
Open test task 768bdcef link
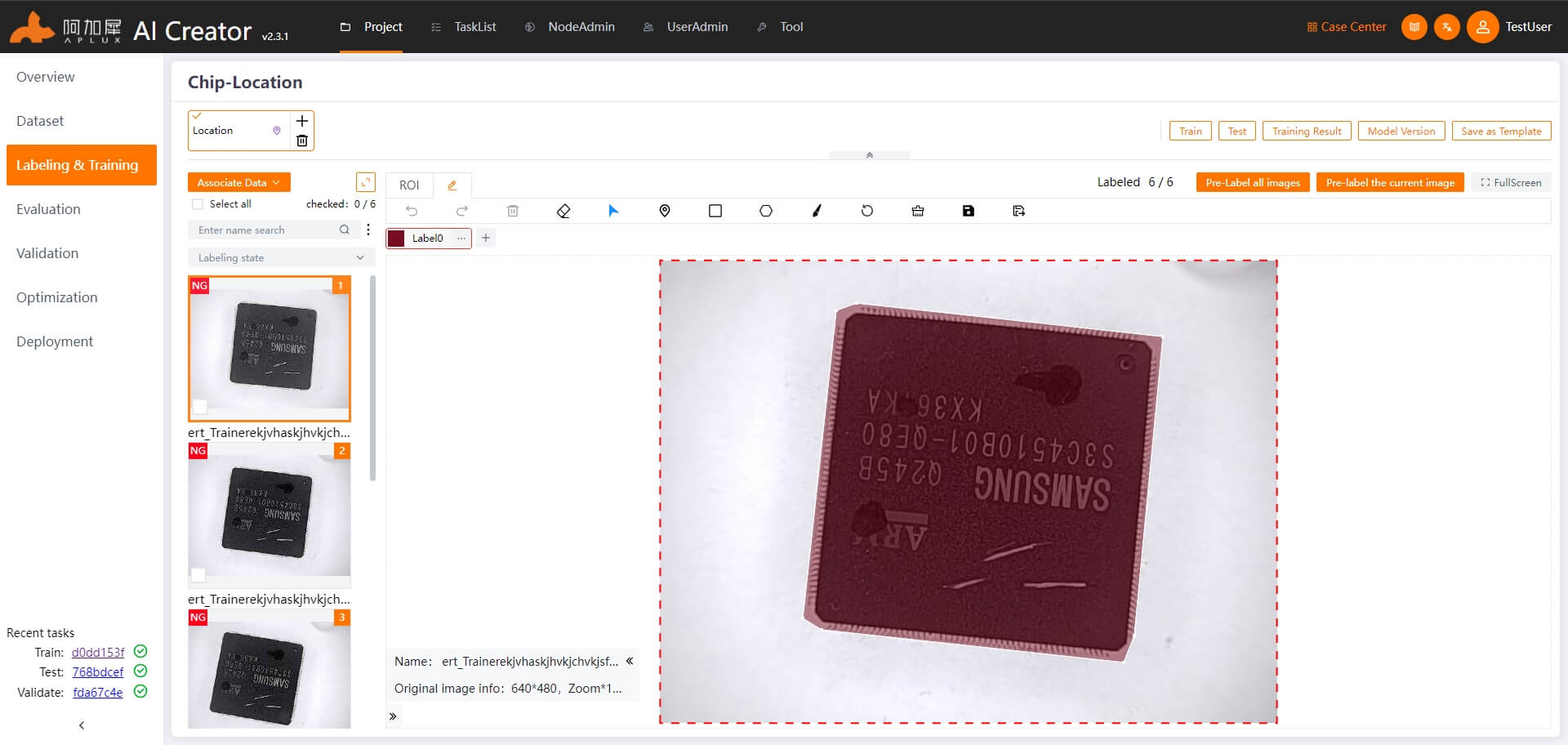tap(98, 671)
